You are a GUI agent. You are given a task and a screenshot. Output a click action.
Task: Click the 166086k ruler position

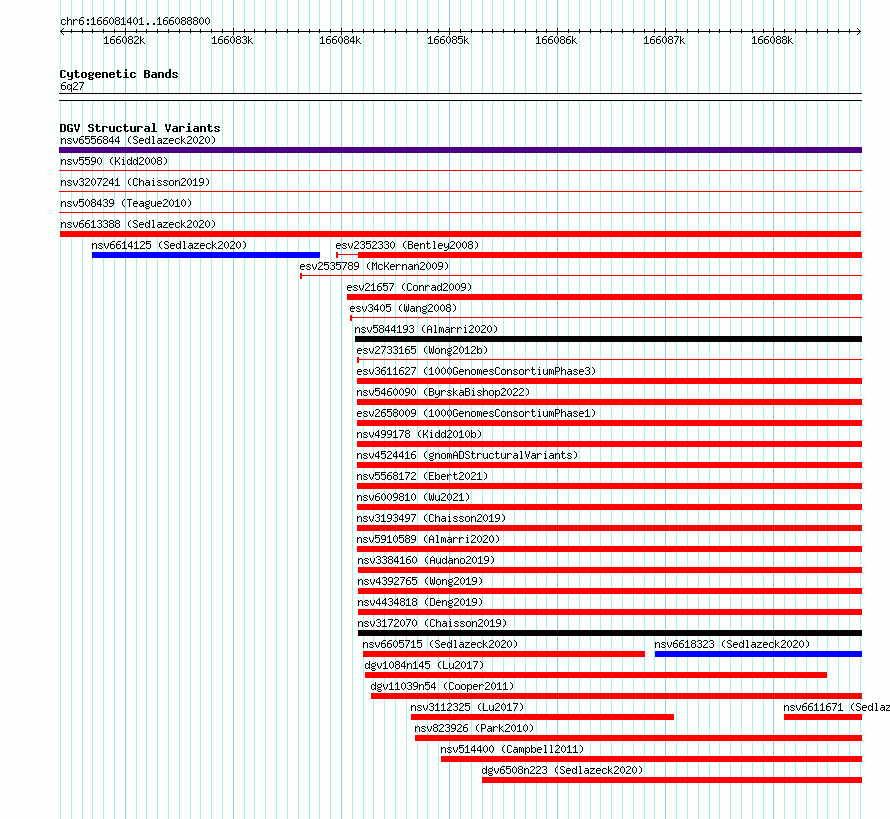[x=556, y=40]
